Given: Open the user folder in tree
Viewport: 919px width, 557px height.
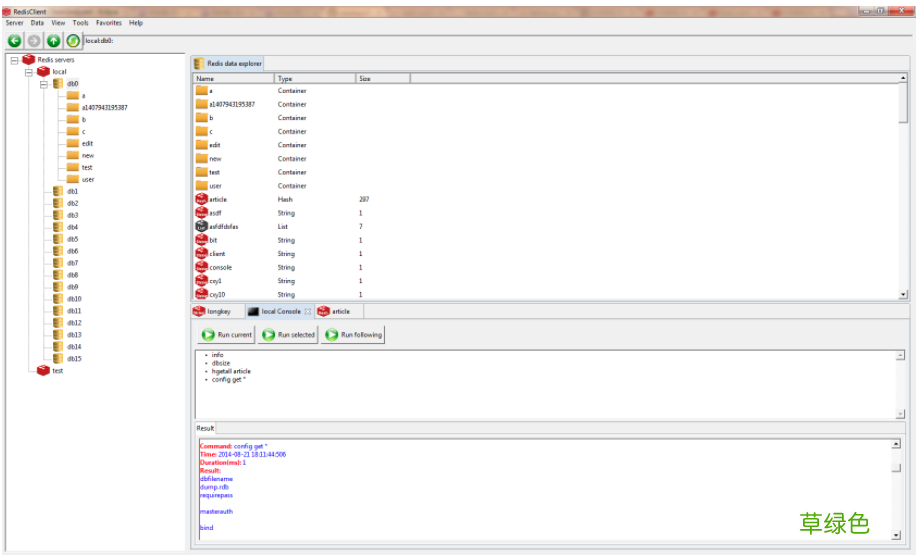Looking at the screenshot, I should tap(72, 180).
